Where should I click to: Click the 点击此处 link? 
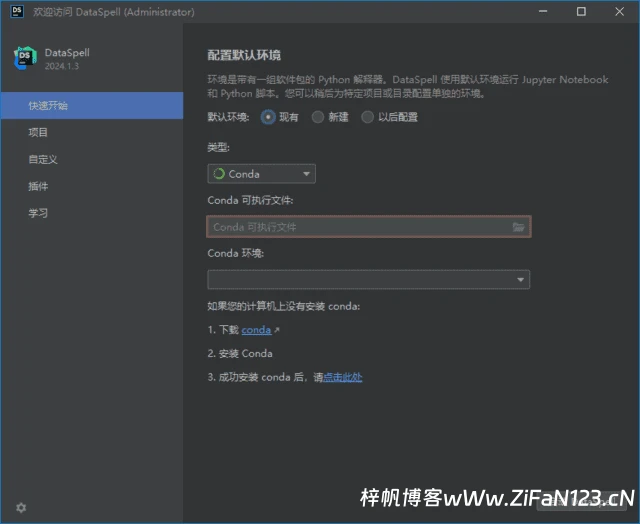click(343, 377)
